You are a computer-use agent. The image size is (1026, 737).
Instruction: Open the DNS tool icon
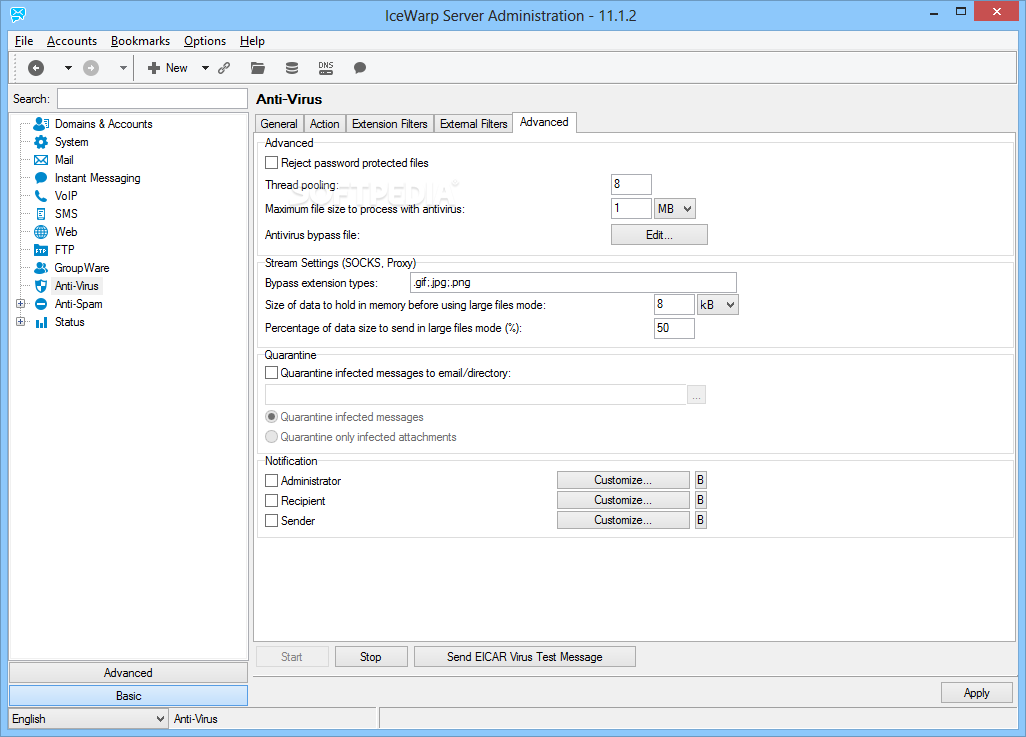[326, 67]
